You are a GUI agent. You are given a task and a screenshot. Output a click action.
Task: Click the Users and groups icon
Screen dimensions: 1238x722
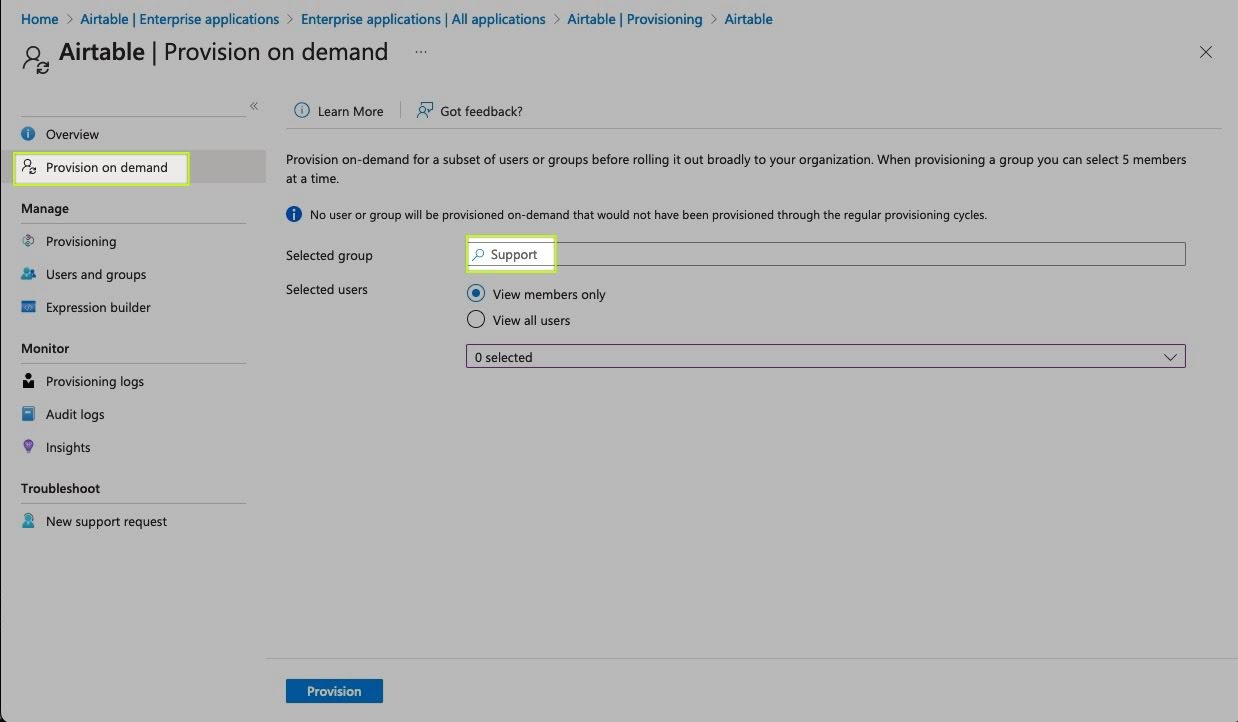click(x=28, y=274)
